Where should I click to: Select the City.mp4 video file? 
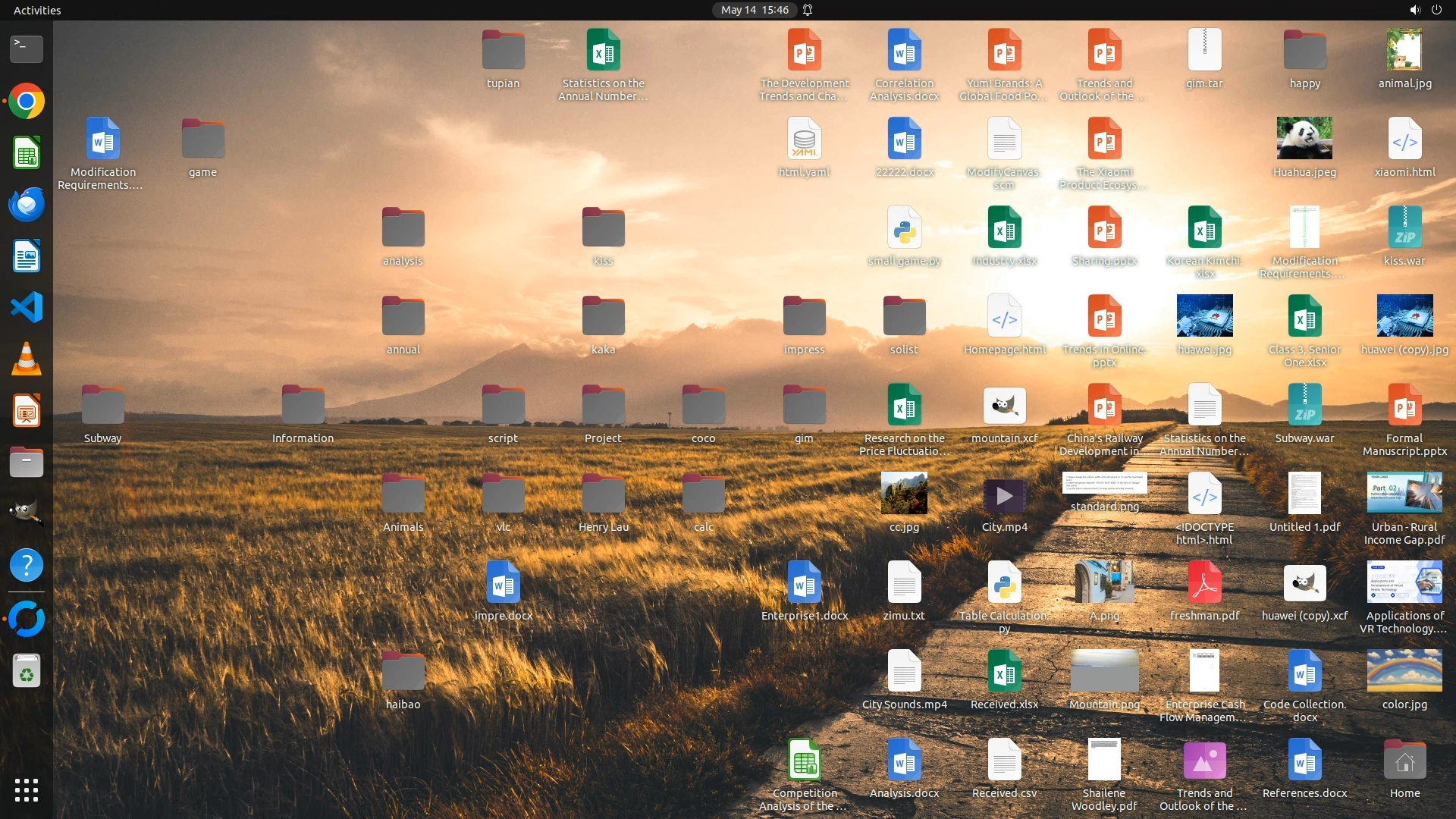tap(1004, 496)
